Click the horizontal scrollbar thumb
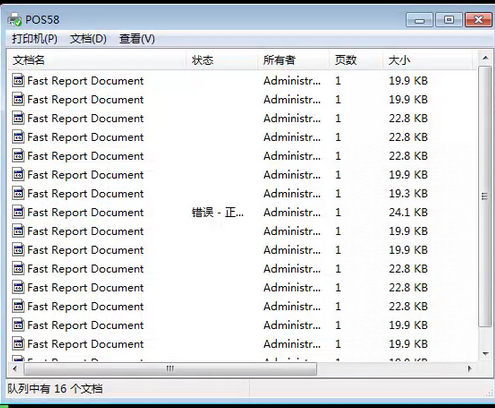This screenshot has height=408, width=495. (x=170, y=369)
